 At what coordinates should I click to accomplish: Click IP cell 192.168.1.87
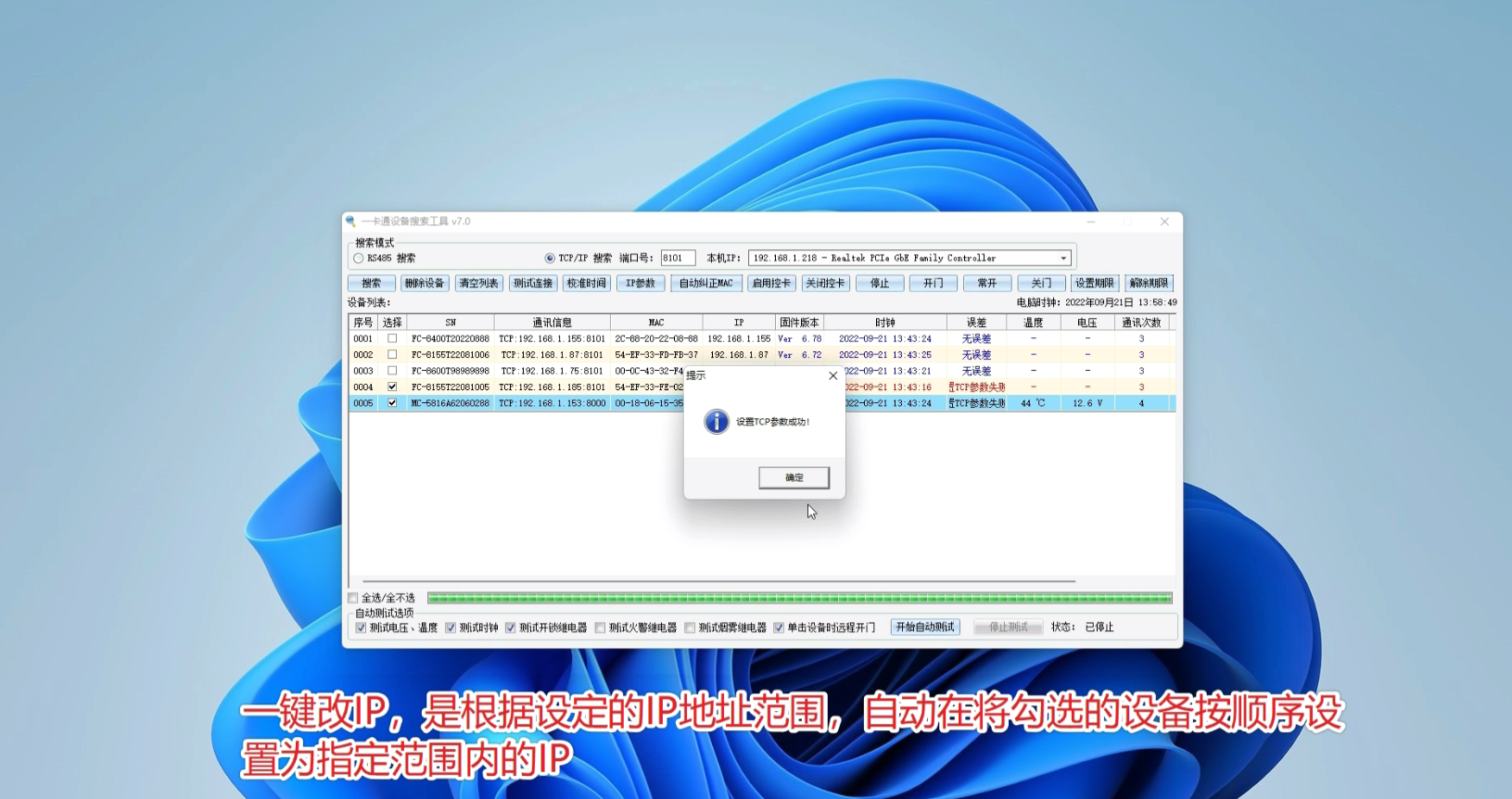click(739, 355)
